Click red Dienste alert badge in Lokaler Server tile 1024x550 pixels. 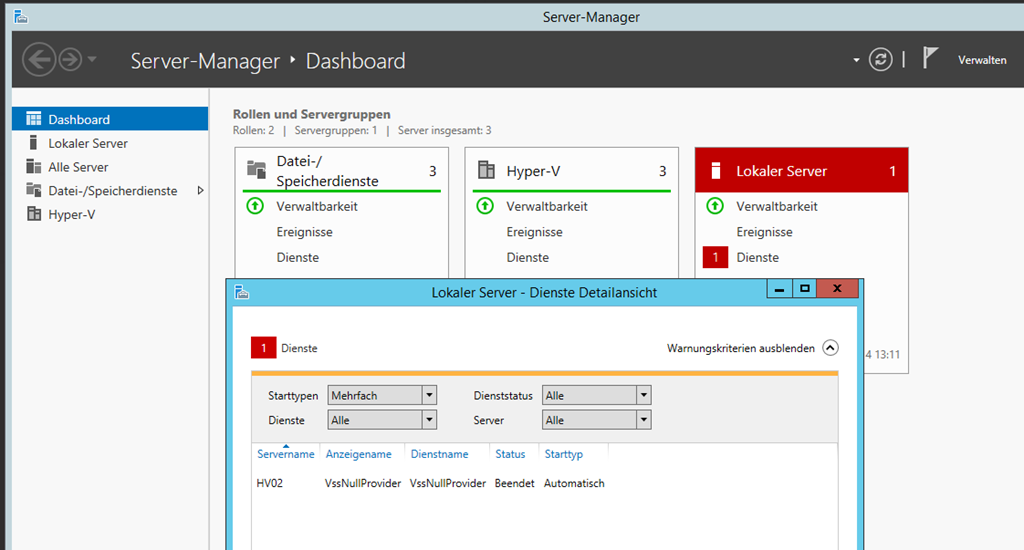pos(715,258)
